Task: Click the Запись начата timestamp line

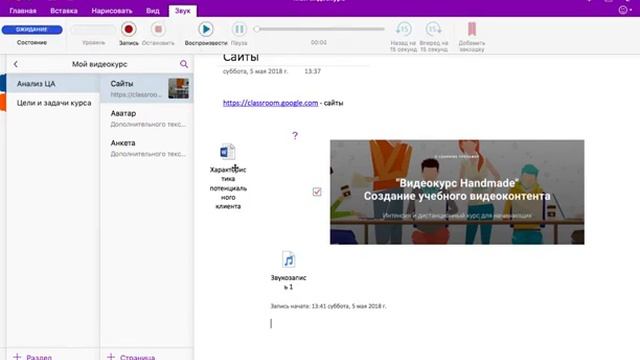Action: [328, 306]
